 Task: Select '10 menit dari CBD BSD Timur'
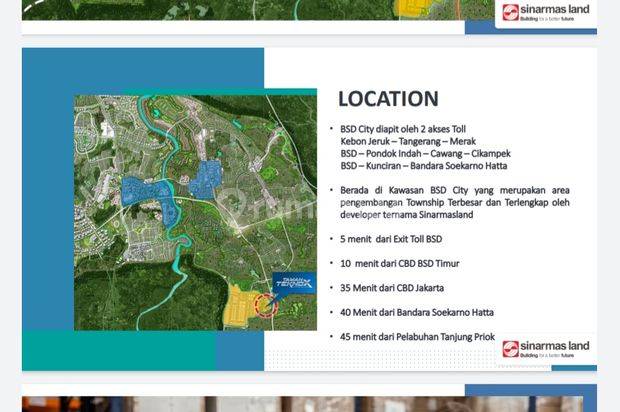pos(400,264)
